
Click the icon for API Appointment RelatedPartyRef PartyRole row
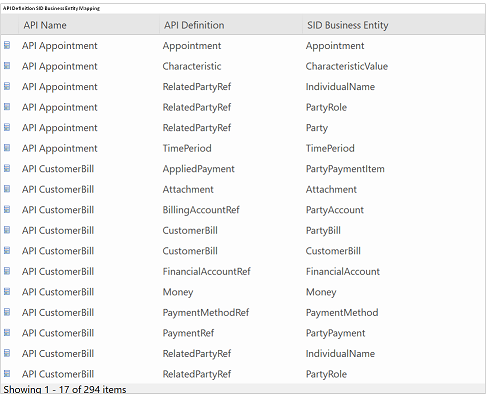7,107
